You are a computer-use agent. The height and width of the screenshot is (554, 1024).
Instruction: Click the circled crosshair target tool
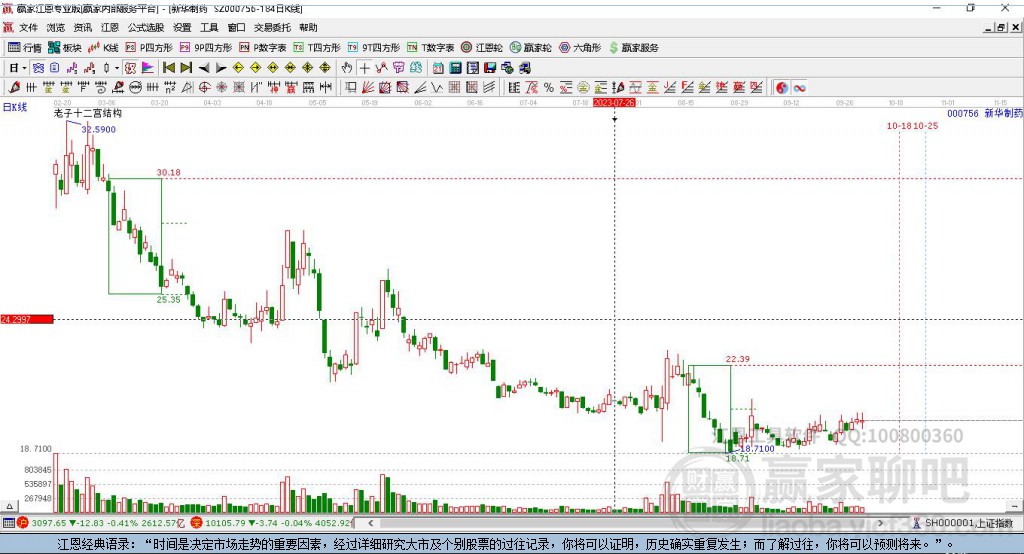click(204, 87)
